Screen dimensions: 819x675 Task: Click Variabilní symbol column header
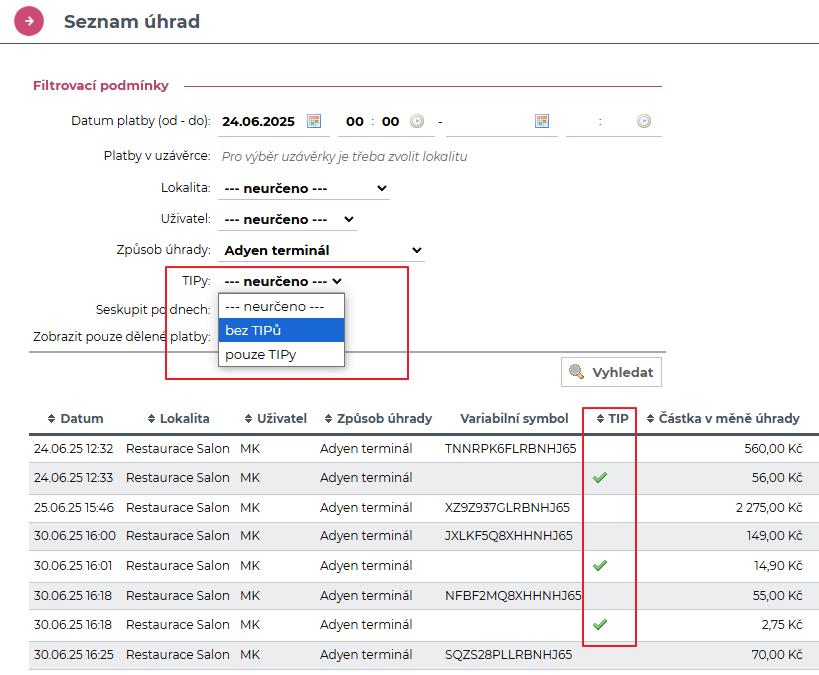(x=514, y=418)
